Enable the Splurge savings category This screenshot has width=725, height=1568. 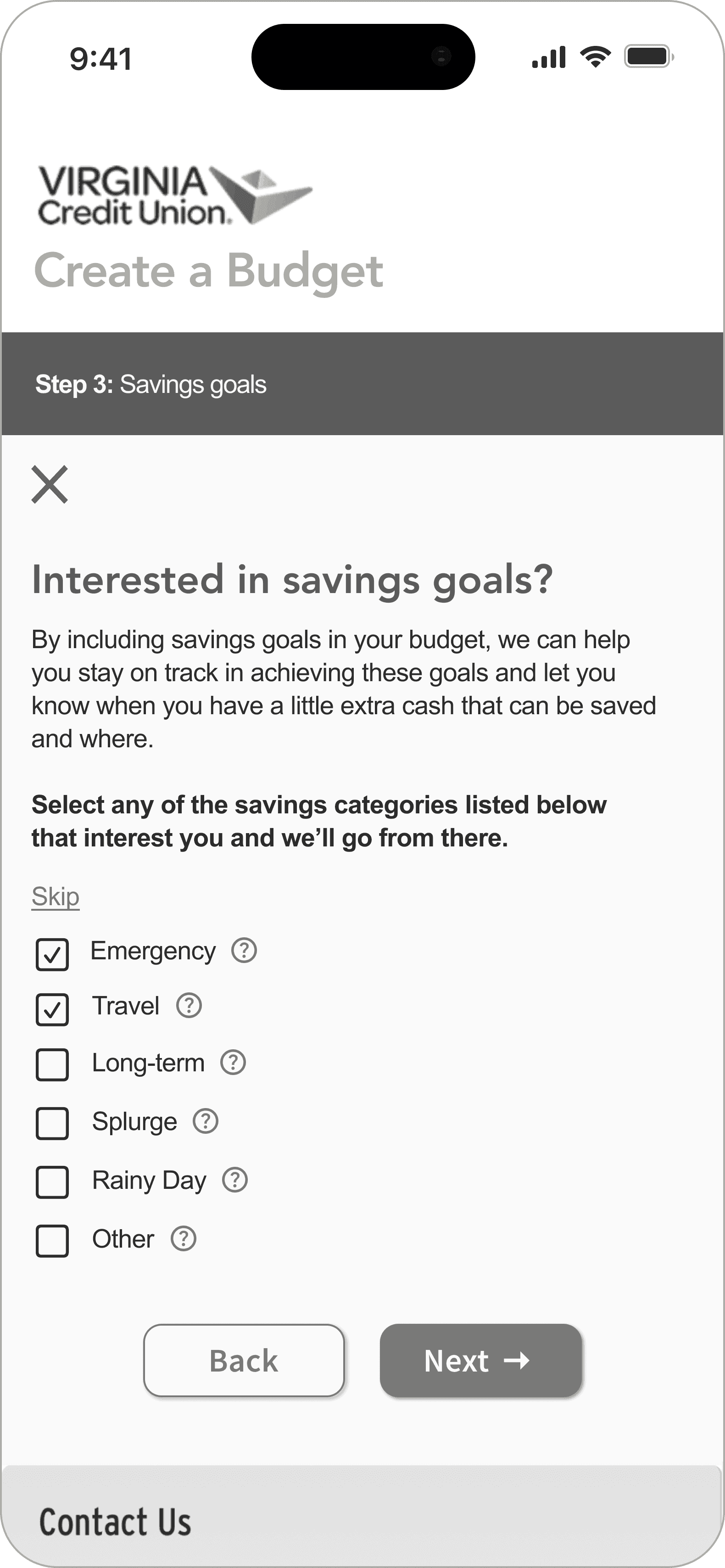52,1123
